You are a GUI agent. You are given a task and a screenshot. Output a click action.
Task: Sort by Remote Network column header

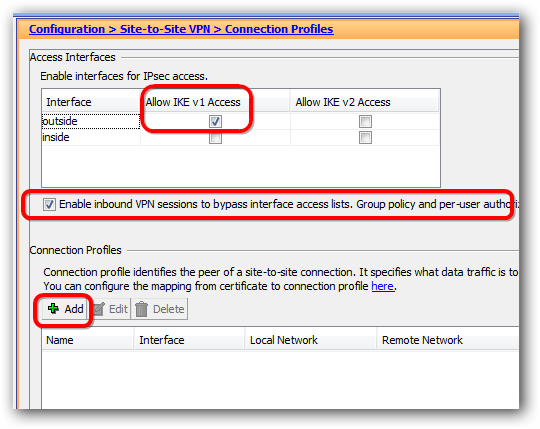point(448,340)
